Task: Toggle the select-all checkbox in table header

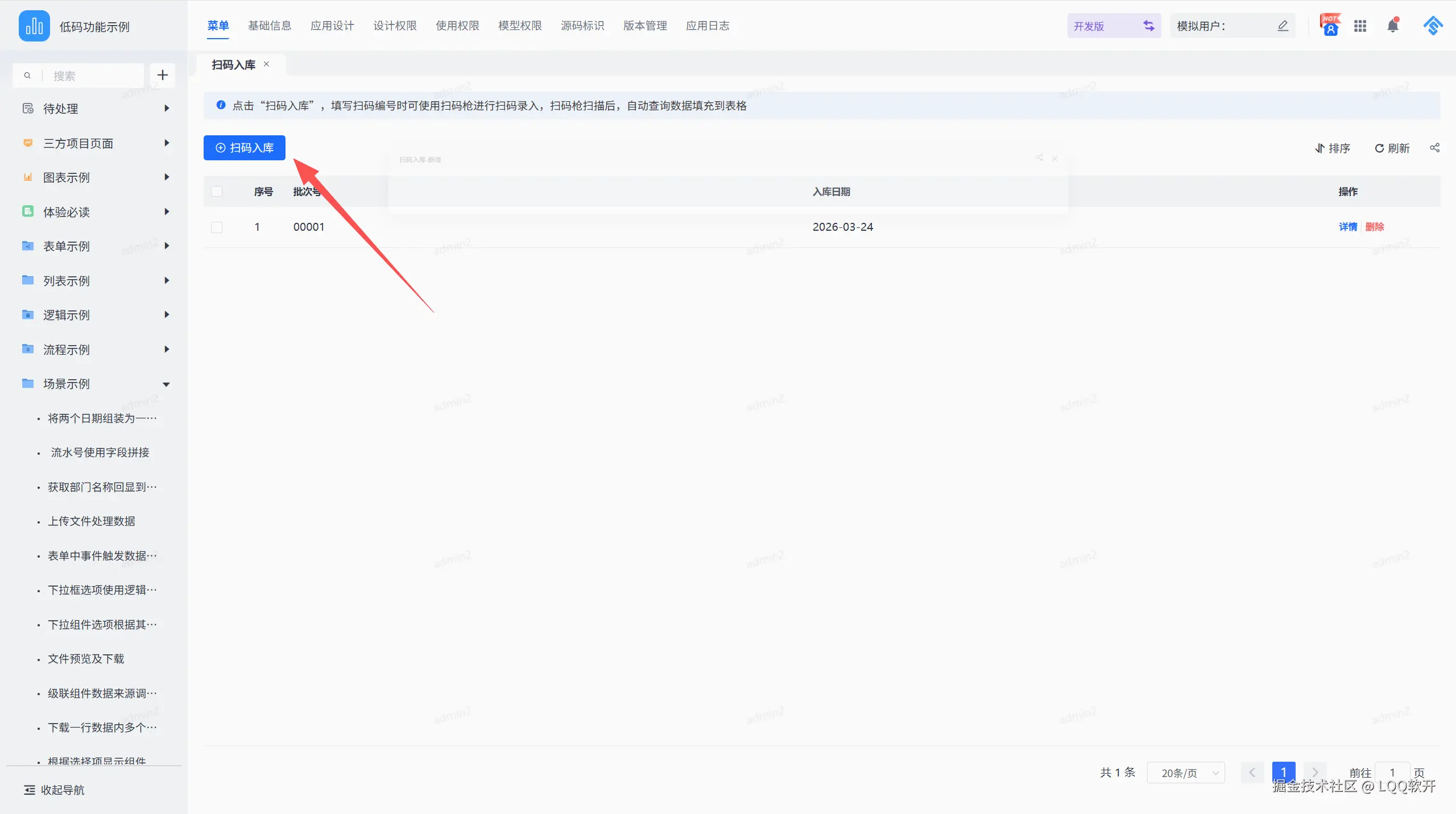Action: 217,192
